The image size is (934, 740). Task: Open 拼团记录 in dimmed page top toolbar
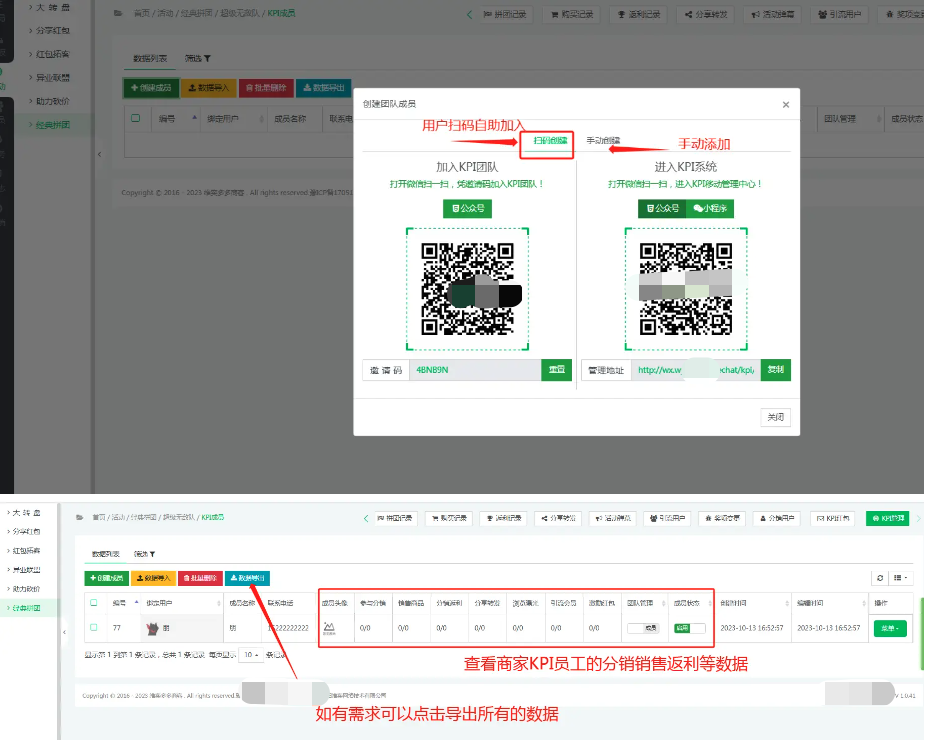[x=505, y=14]
